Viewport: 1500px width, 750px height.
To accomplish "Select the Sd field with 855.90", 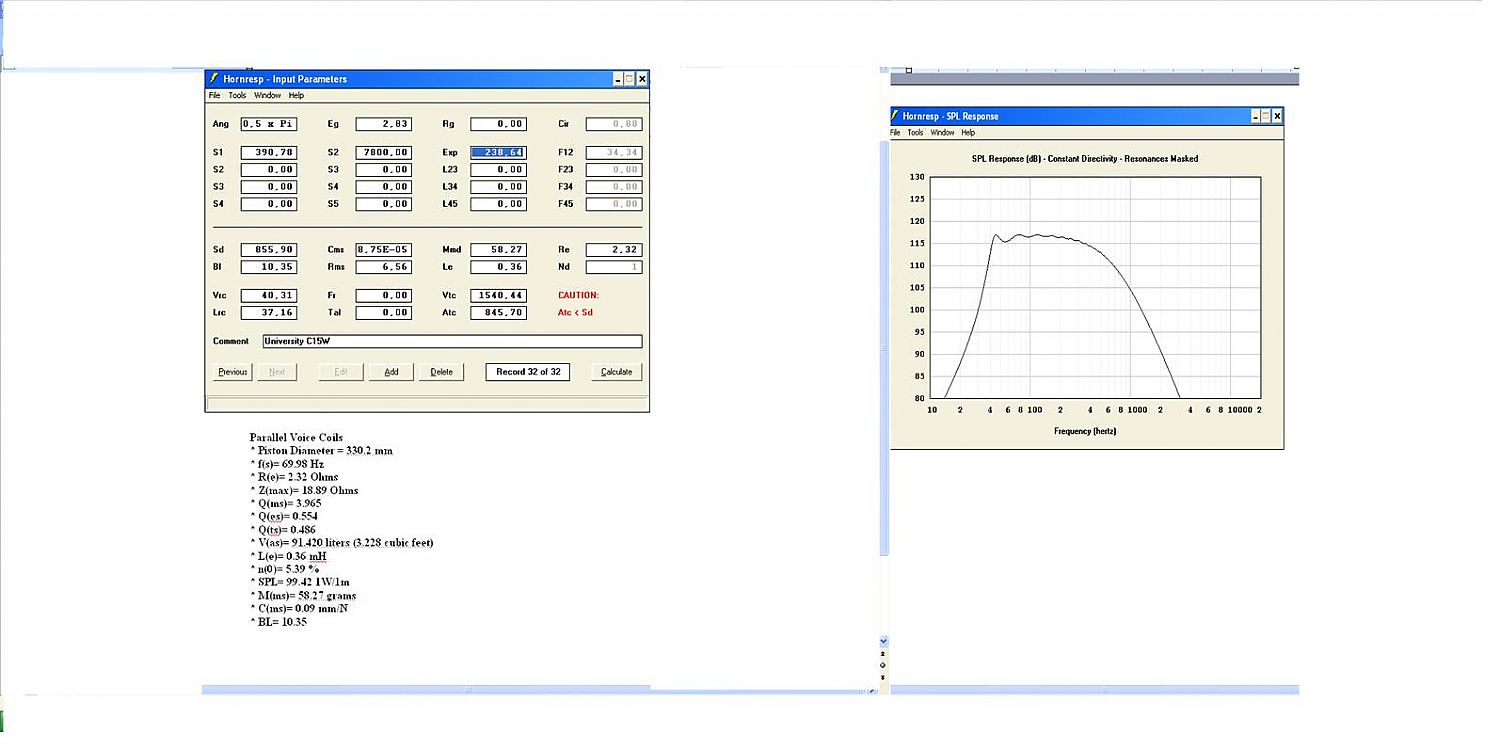I will coord(269,250).
